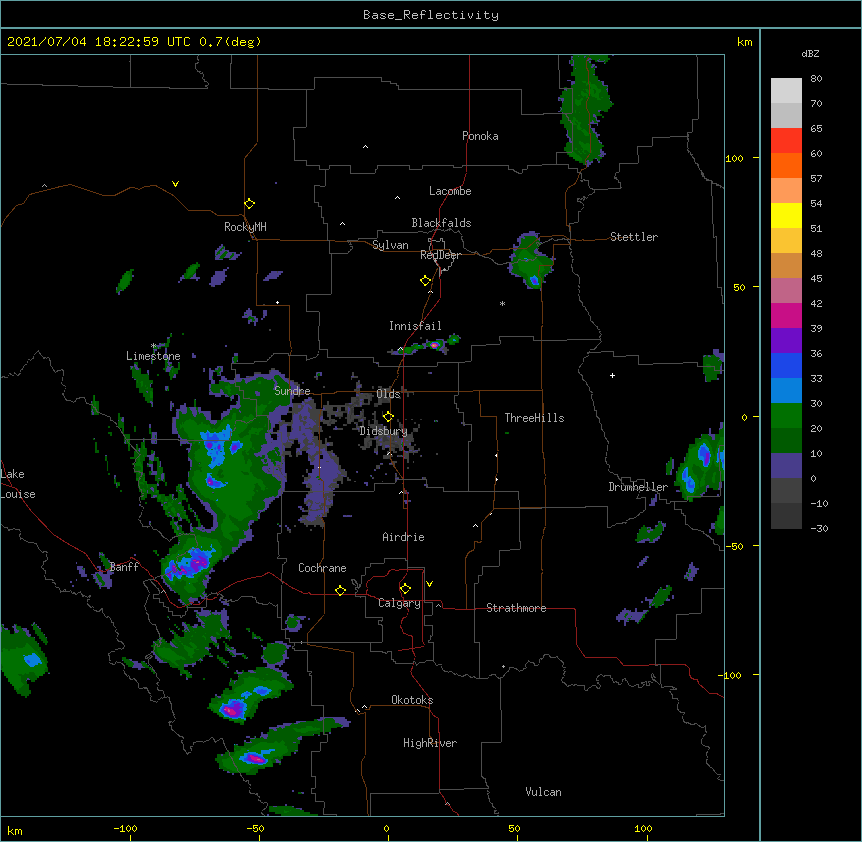
Task: Click the RedDeer city label
Action: pyautogui.click(x=440, y=255)
